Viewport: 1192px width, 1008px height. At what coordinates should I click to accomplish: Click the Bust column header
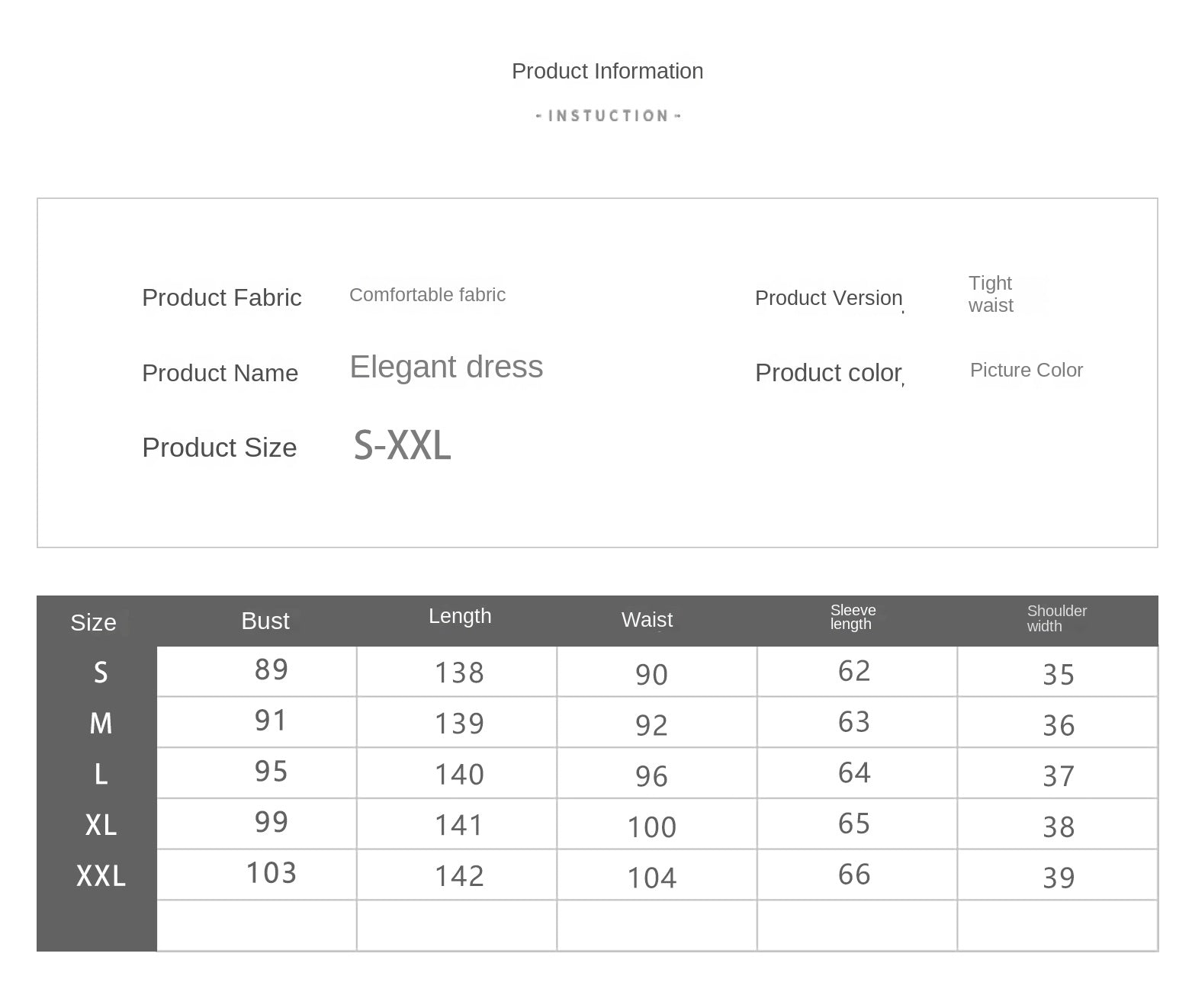265,621
